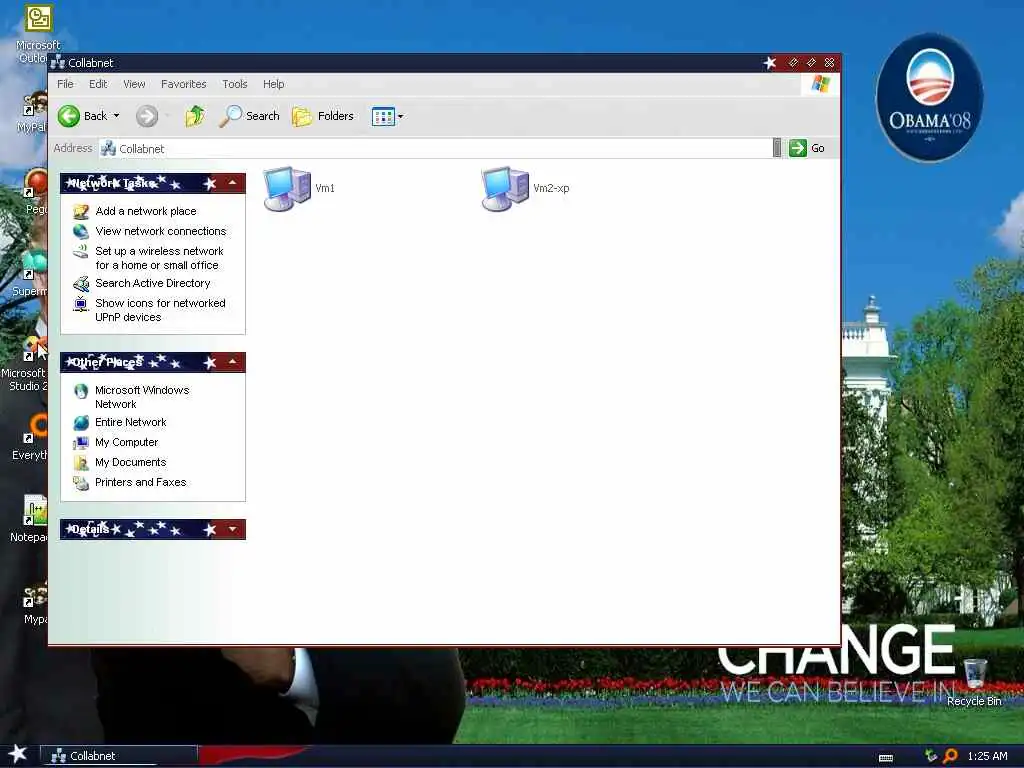Image resolution: width=1024 pixels, height=768 pixels.
Task: Click the Vm2-xp label text
Action: (x=551, y=188)
